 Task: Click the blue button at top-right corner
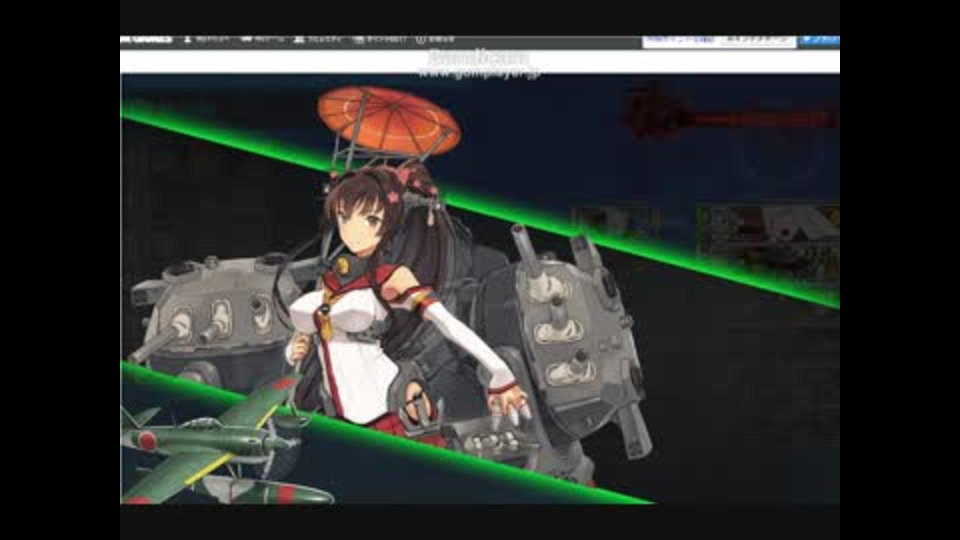(x=819, y=40)
